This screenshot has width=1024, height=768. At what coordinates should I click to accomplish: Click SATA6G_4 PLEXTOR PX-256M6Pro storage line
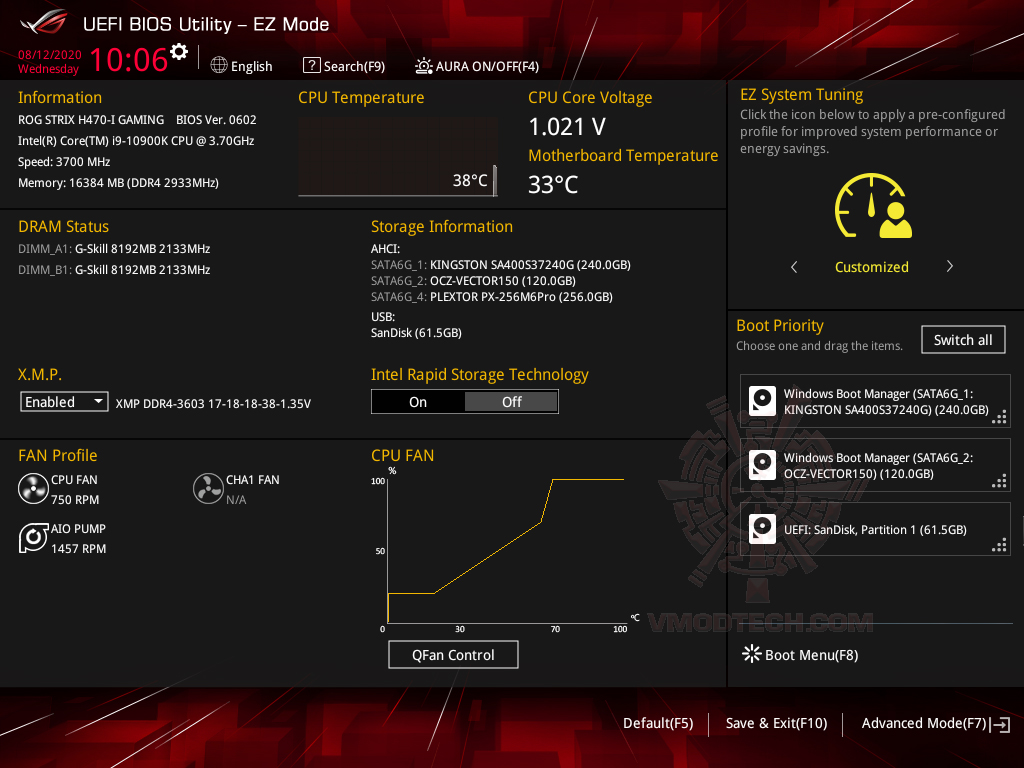click(x=492, y=296)
